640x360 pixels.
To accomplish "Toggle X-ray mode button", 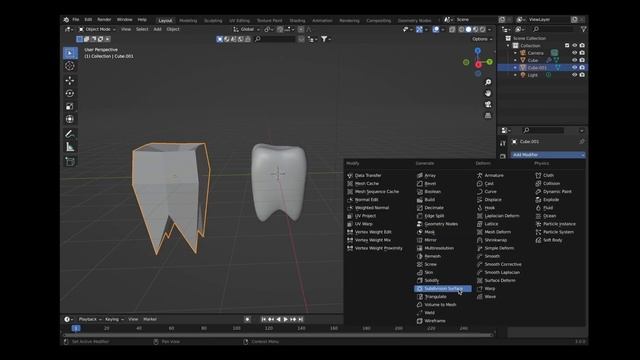I will coord(452,29).
